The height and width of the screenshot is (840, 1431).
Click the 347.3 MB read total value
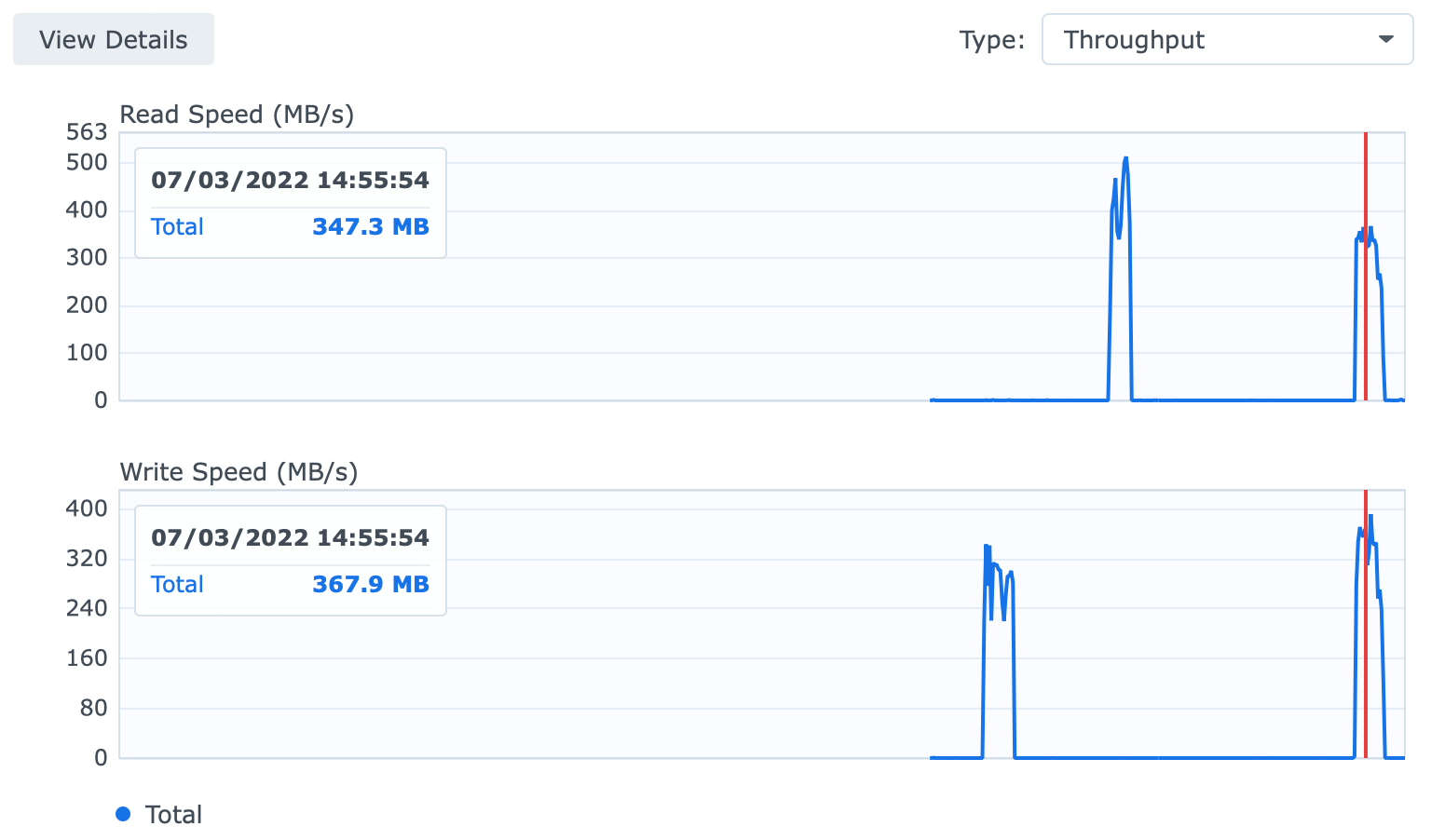[371, 226]
